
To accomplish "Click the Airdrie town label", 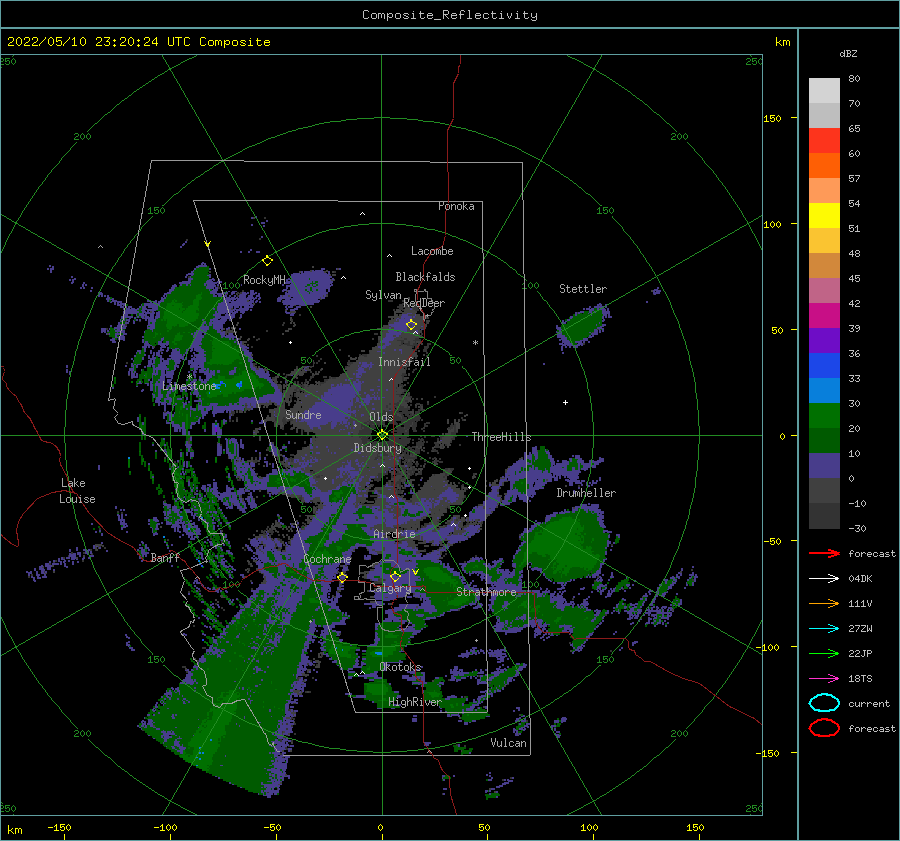I will pos(394,534).
